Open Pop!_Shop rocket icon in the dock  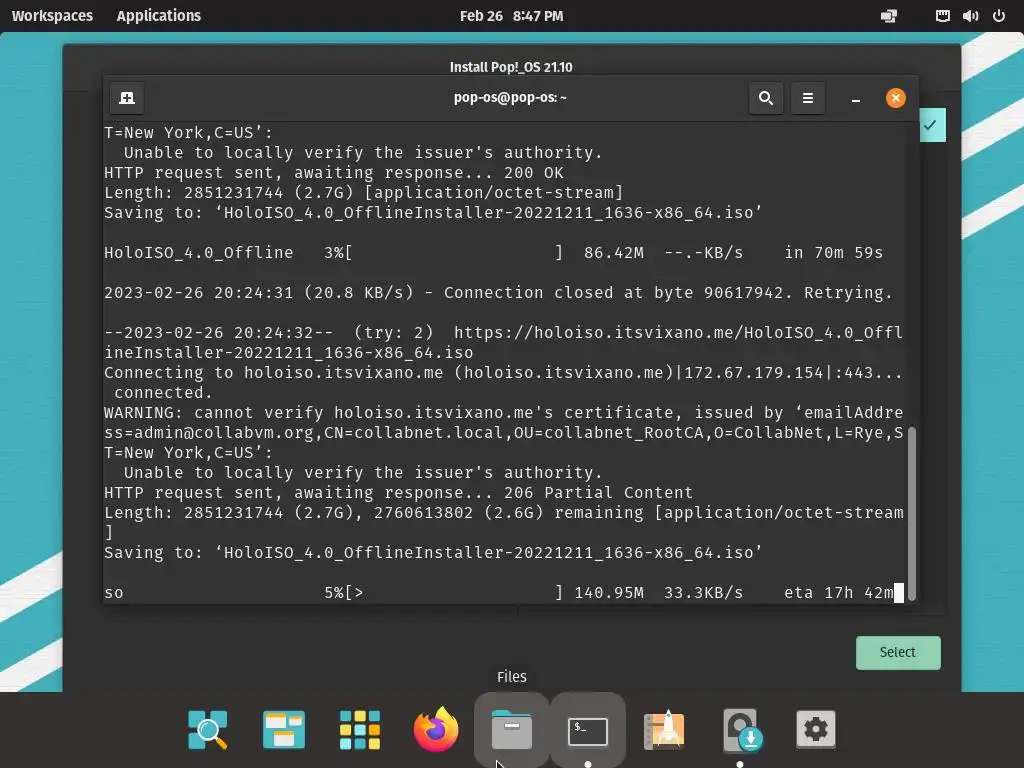click(x=664, y=729)
